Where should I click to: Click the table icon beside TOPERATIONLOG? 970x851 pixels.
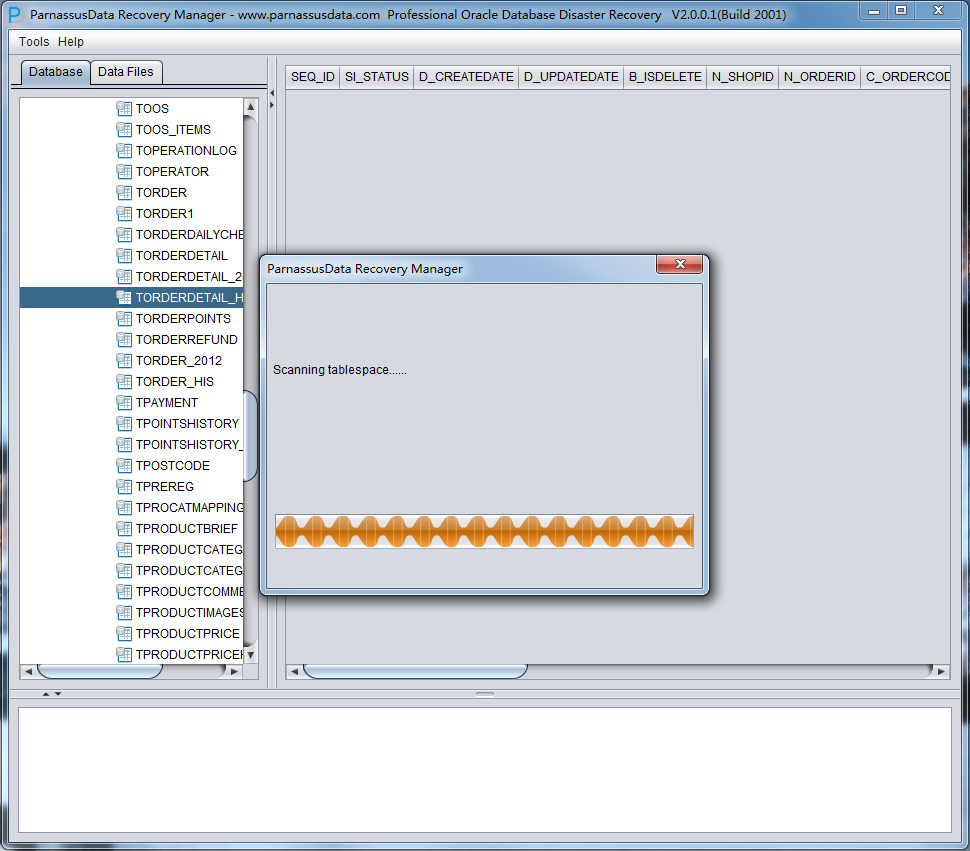[x=124, y=151]
